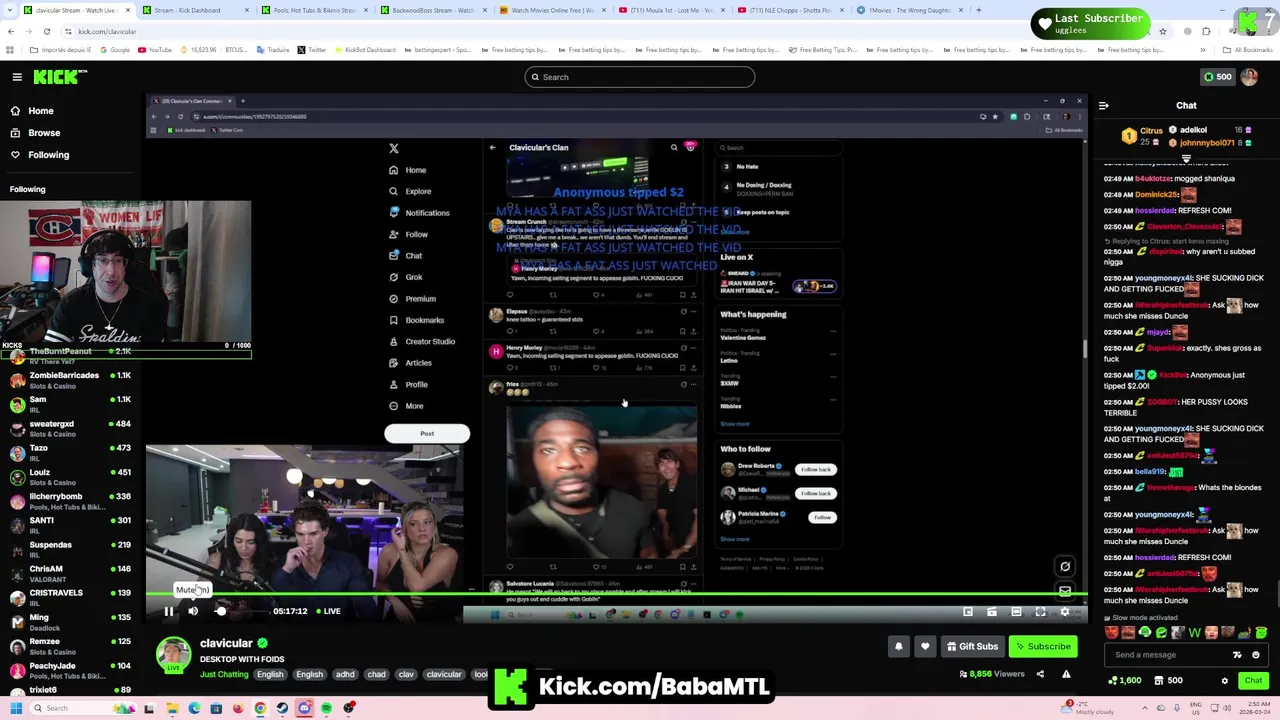Collapse the chat panel arrow icon
Image resolution: width=1280 pixels, height=720 pixels.
coord(1103,105)
